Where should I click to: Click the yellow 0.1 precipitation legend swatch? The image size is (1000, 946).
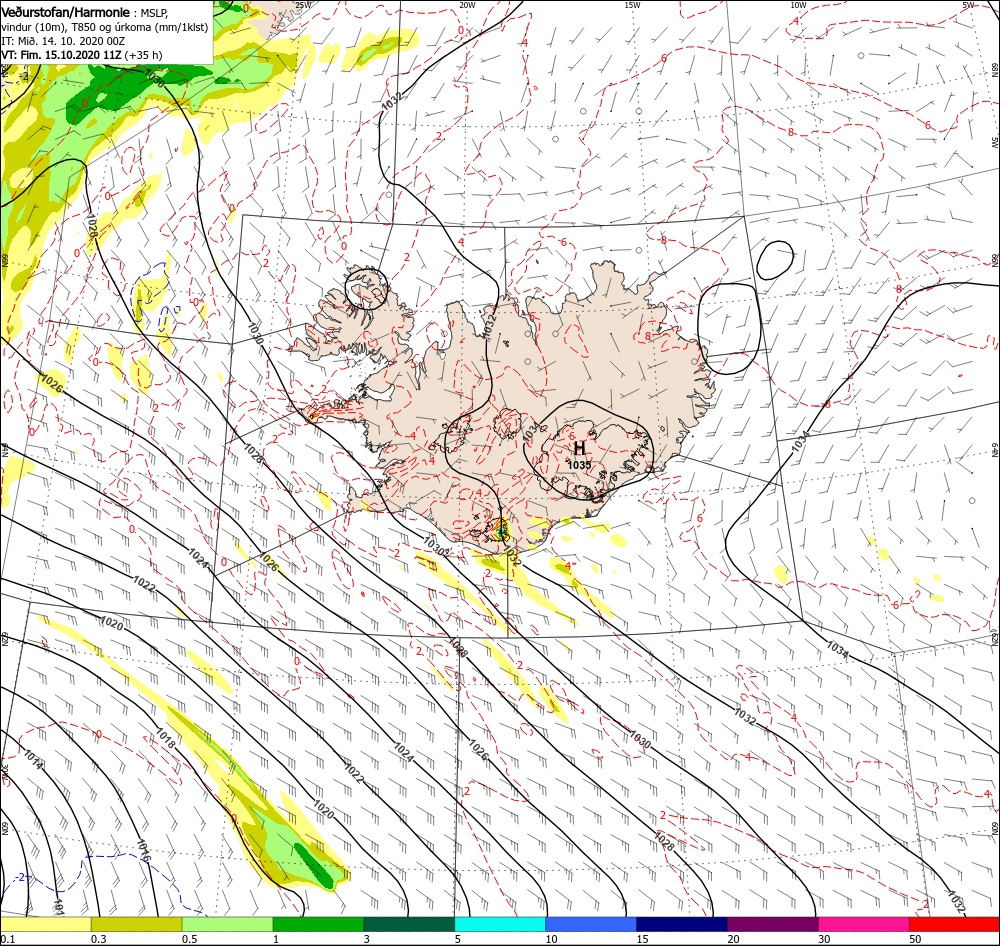46,924
